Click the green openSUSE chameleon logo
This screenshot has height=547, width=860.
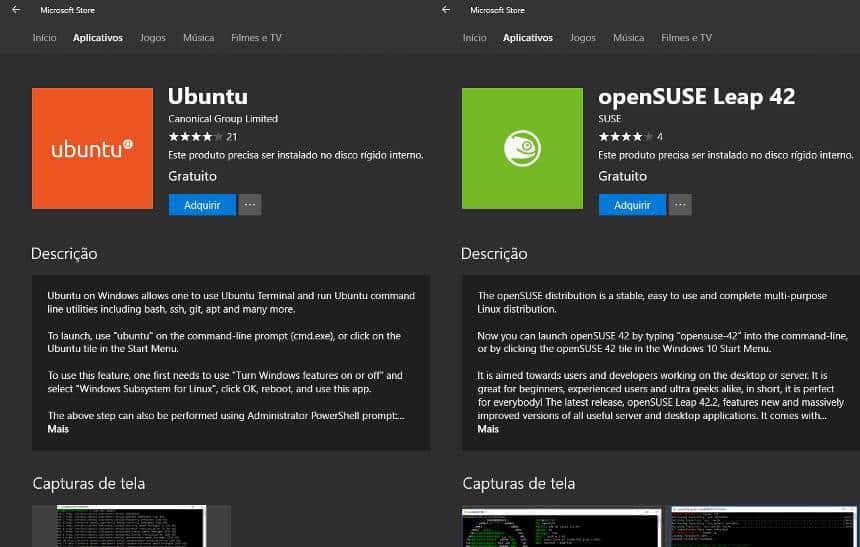pyautogui.click(x=522, y=148)
